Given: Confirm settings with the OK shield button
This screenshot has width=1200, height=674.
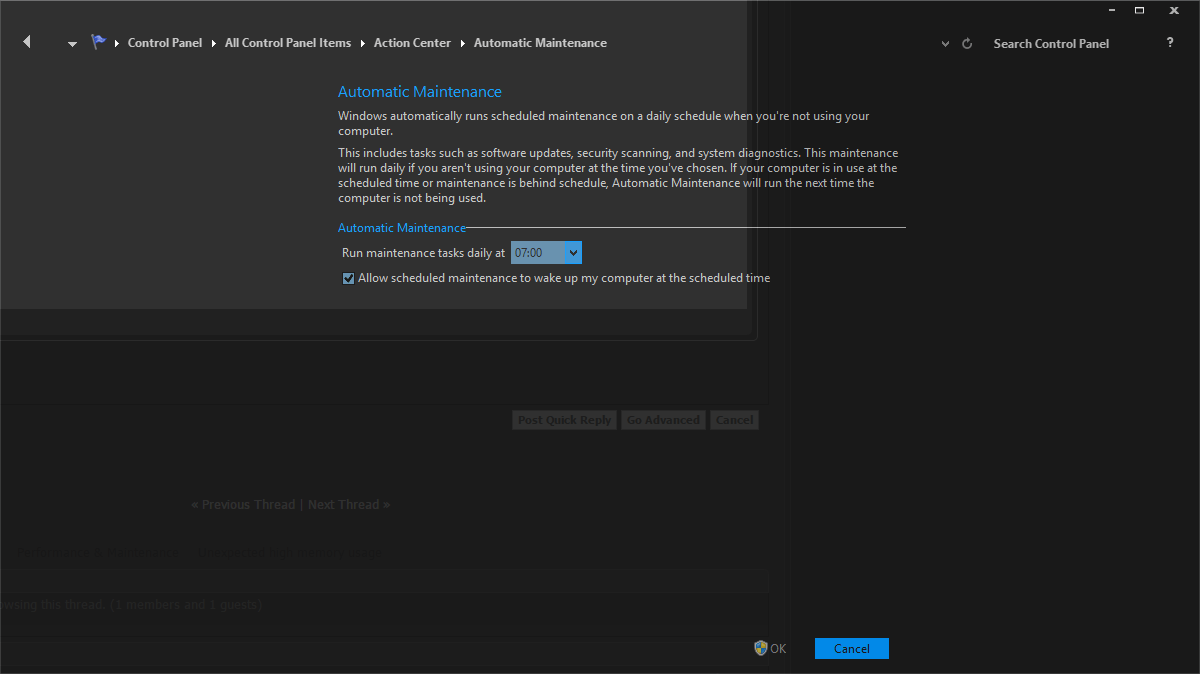Looking at the screenshot, I should tap(770, 648).
